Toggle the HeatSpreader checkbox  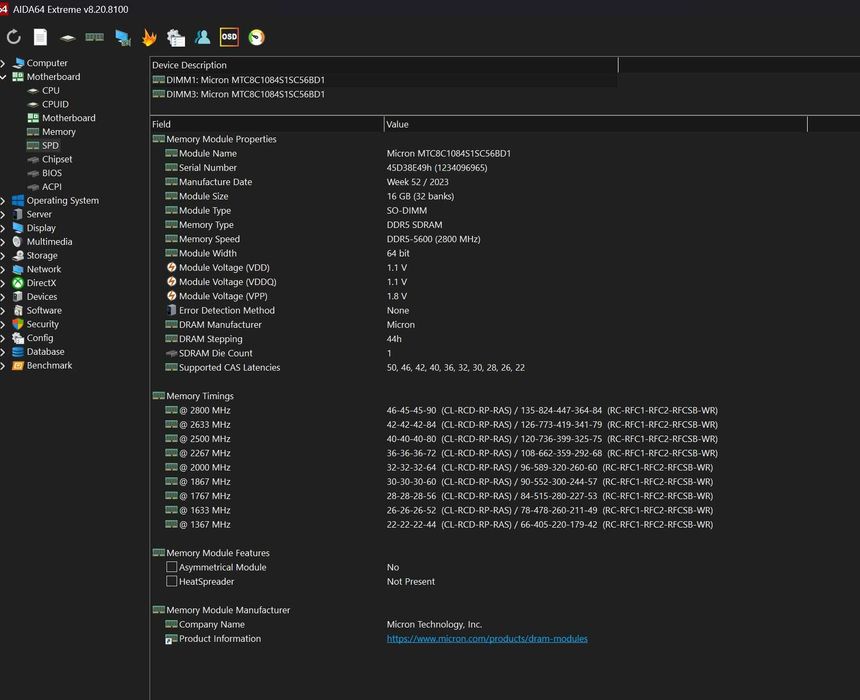172,581
